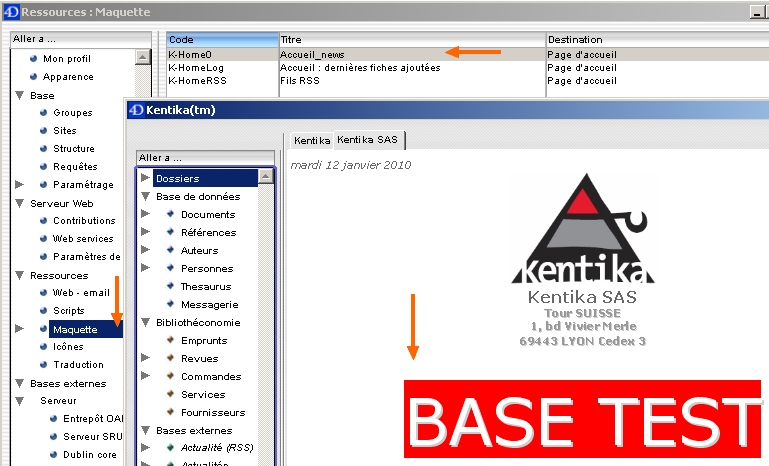
Task: Click the blue diamond icon beside Messagerie
Action: point(170,304)
